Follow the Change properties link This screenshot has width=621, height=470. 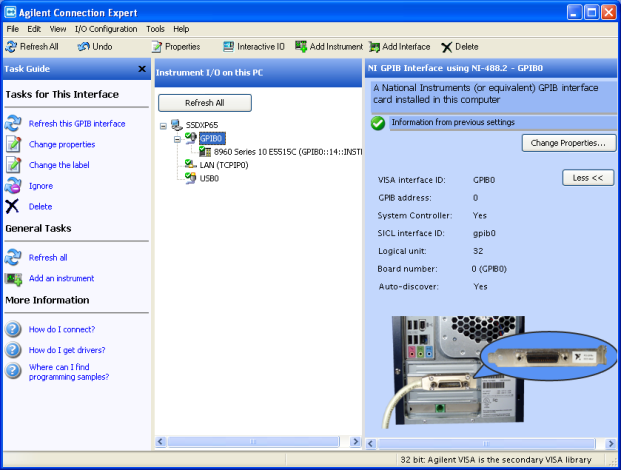62,145
